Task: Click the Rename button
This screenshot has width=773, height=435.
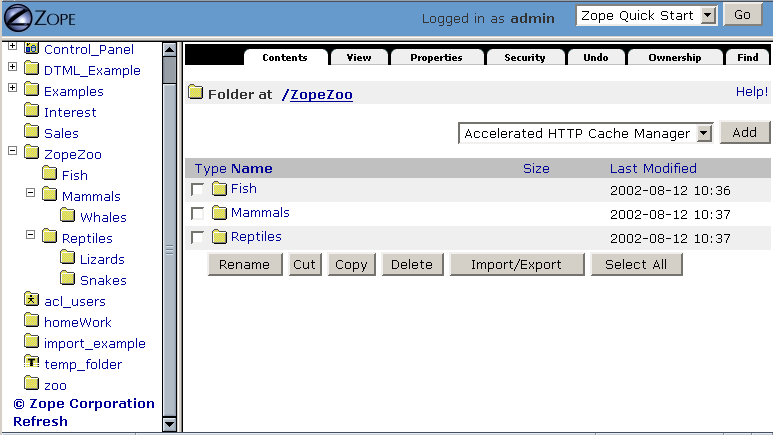Action: (245, 264)
